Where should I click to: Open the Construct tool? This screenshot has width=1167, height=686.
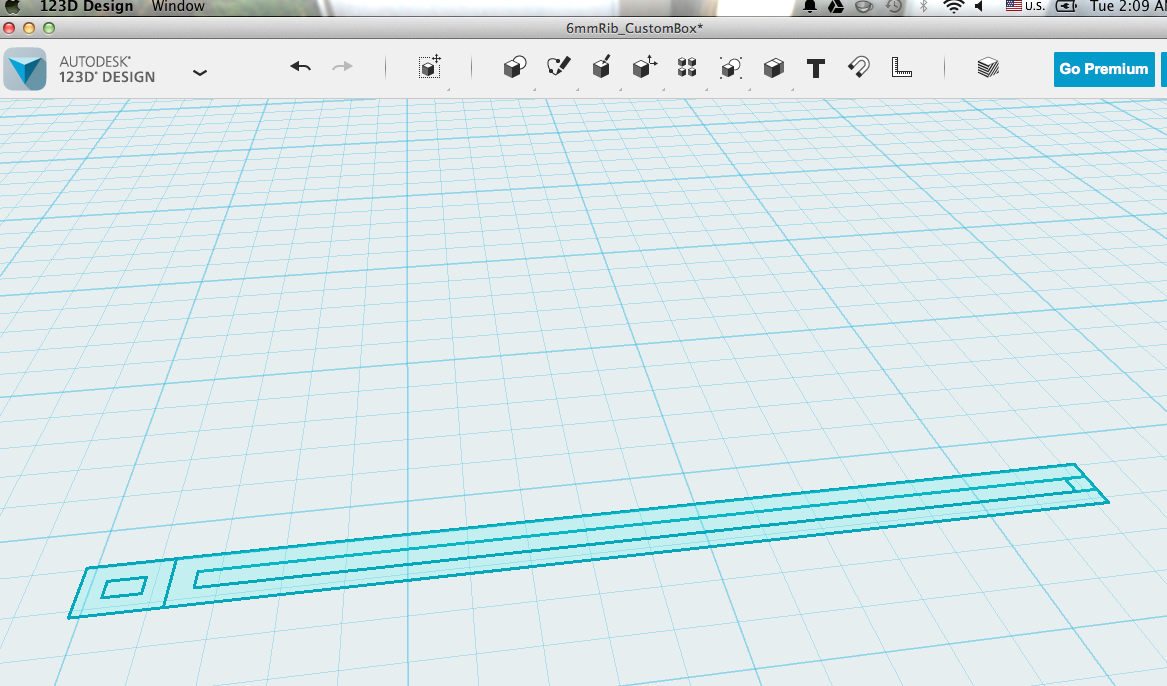pyautogui.click(x=601, y=67)
